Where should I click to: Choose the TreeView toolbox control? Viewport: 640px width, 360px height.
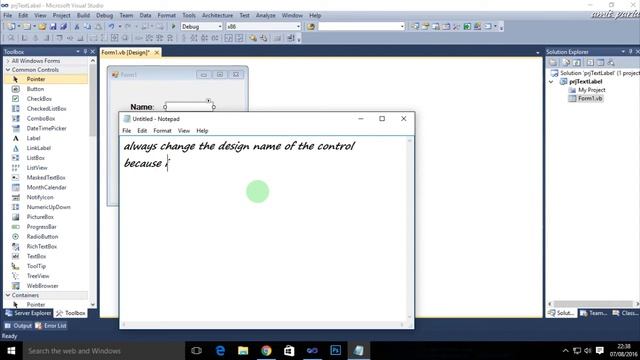tap(38, 276)
